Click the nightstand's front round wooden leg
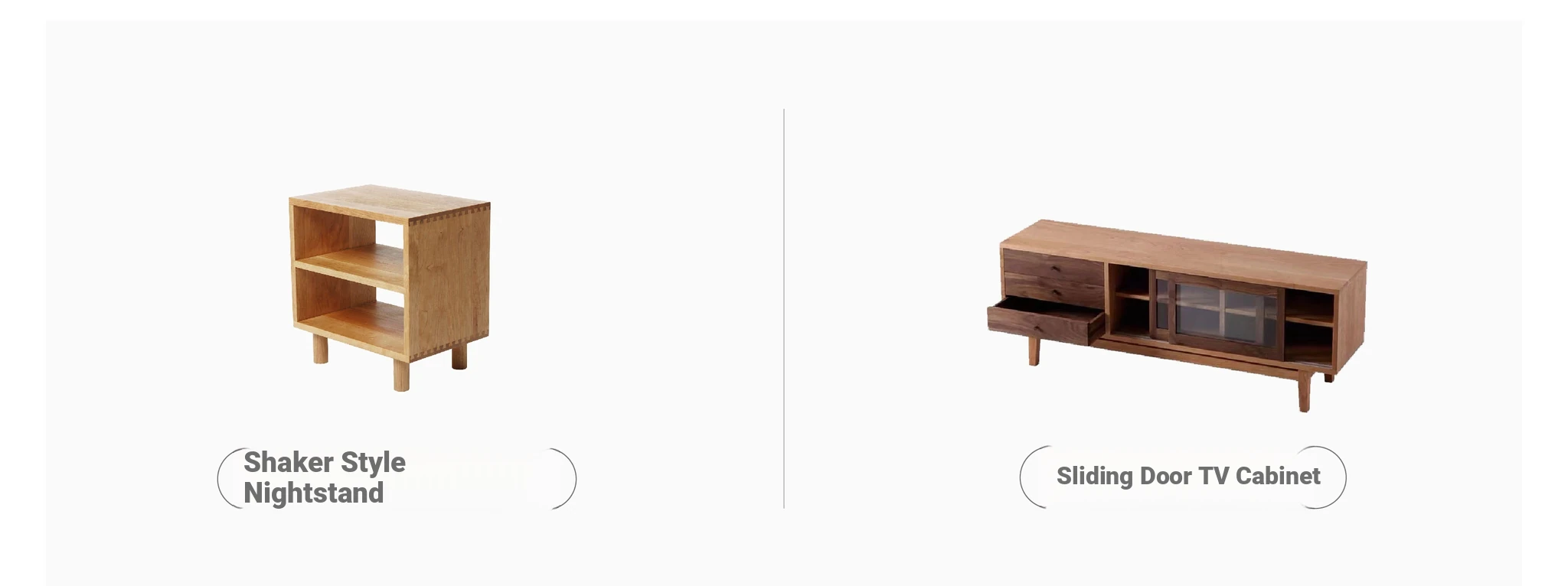The image size is (1568, 586). pos(401,375)
